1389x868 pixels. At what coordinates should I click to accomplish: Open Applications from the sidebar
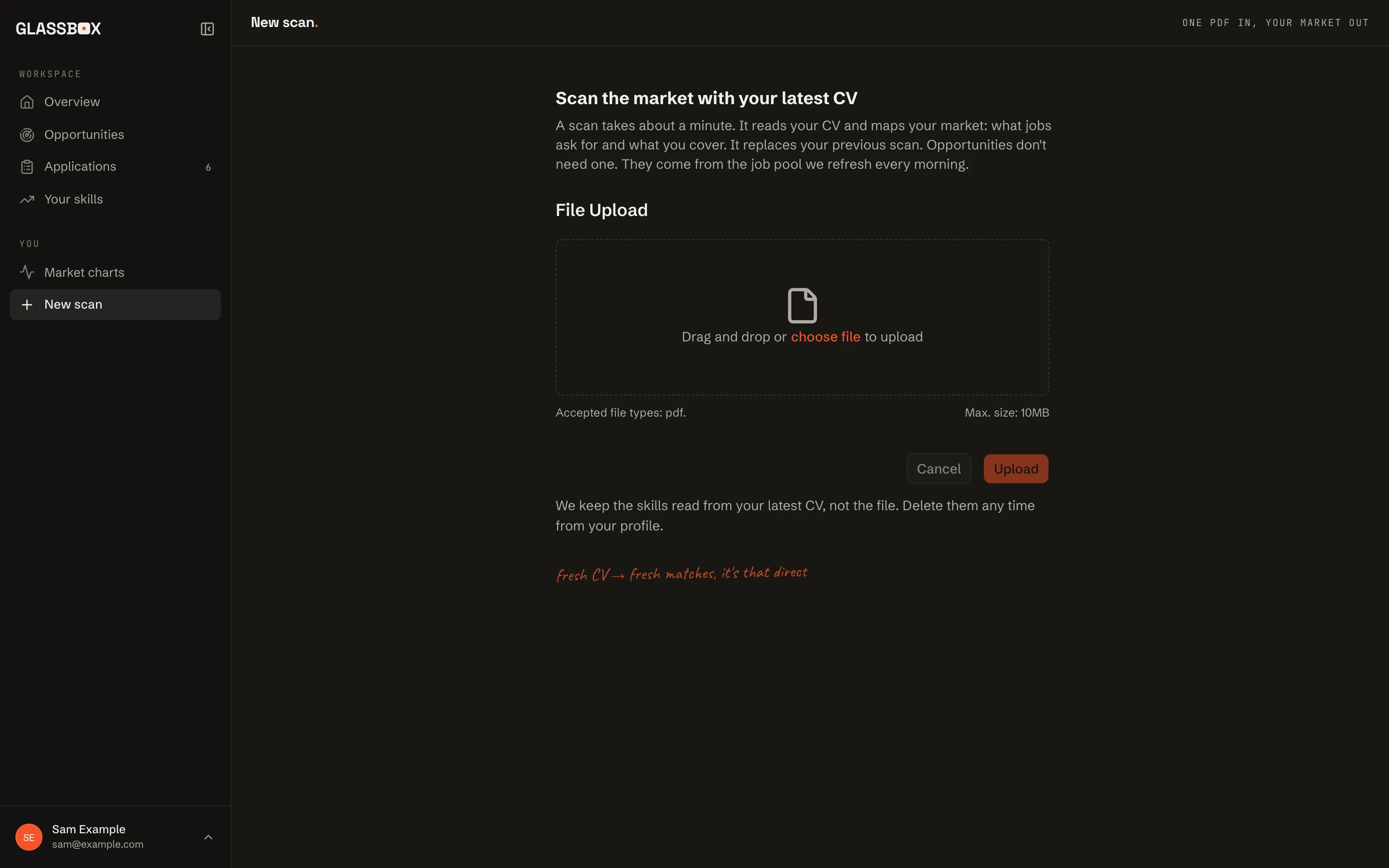115,167
